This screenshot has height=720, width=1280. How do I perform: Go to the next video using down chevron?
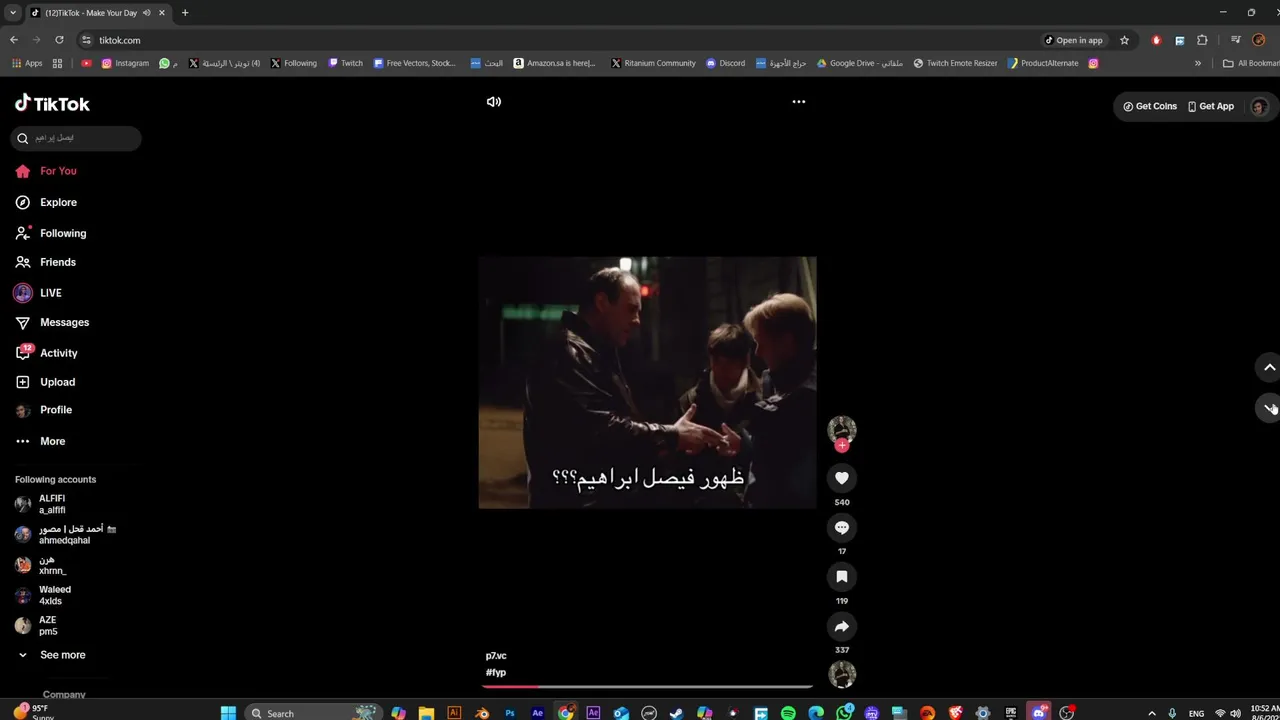click(1269, 407)
